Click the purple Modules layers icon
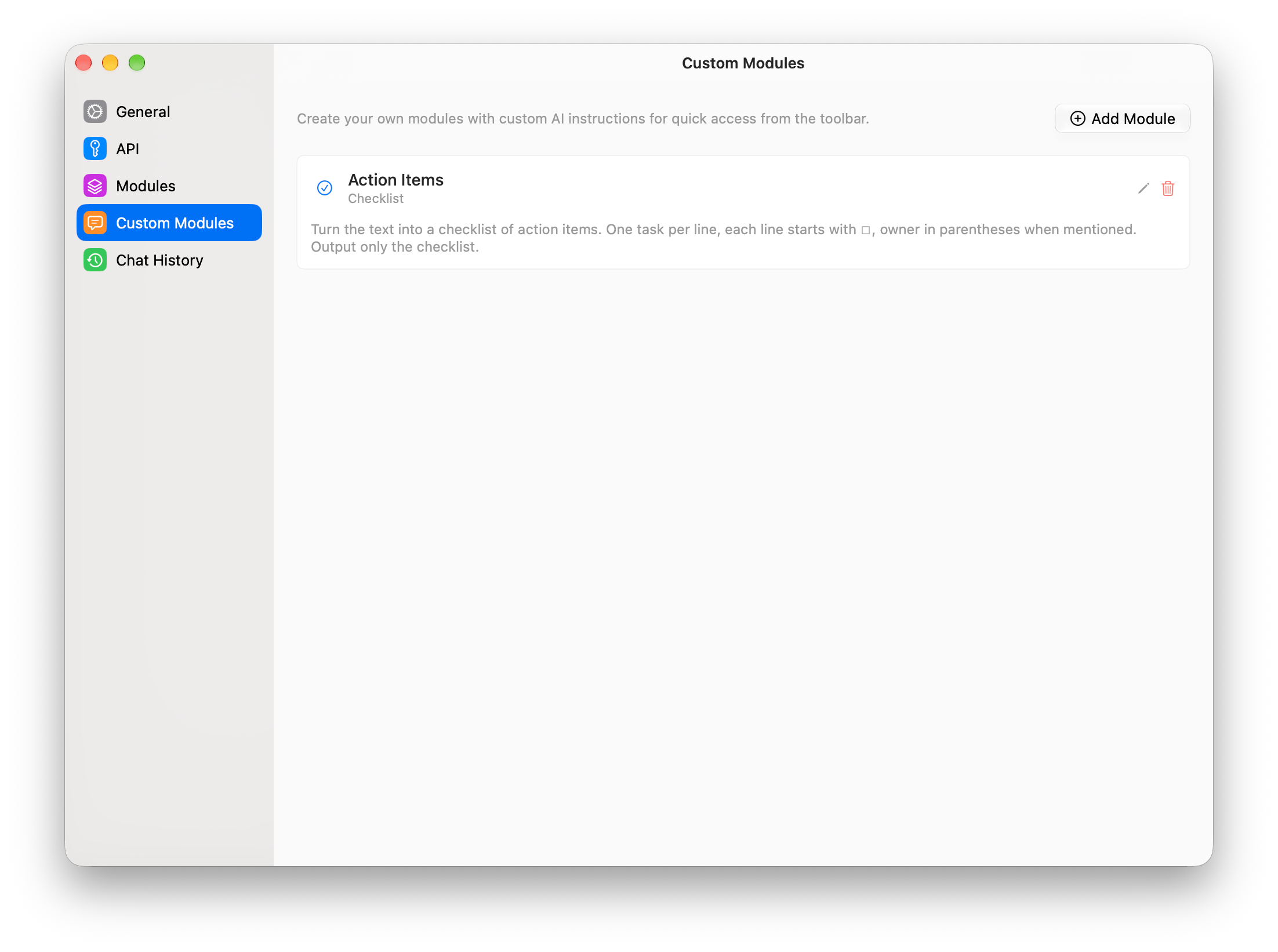Viewport: 1278px width, 952px height. coord(95,186)
